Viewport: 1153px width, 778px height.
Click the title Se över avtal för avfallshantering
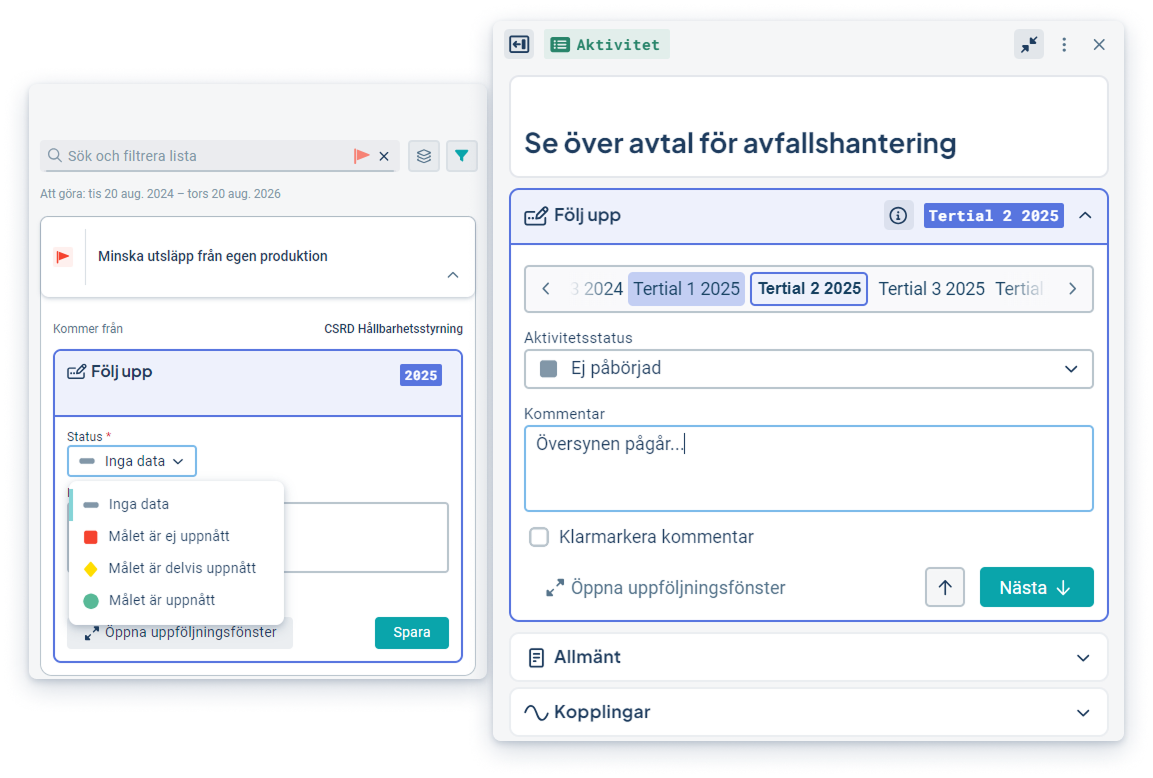740,143
